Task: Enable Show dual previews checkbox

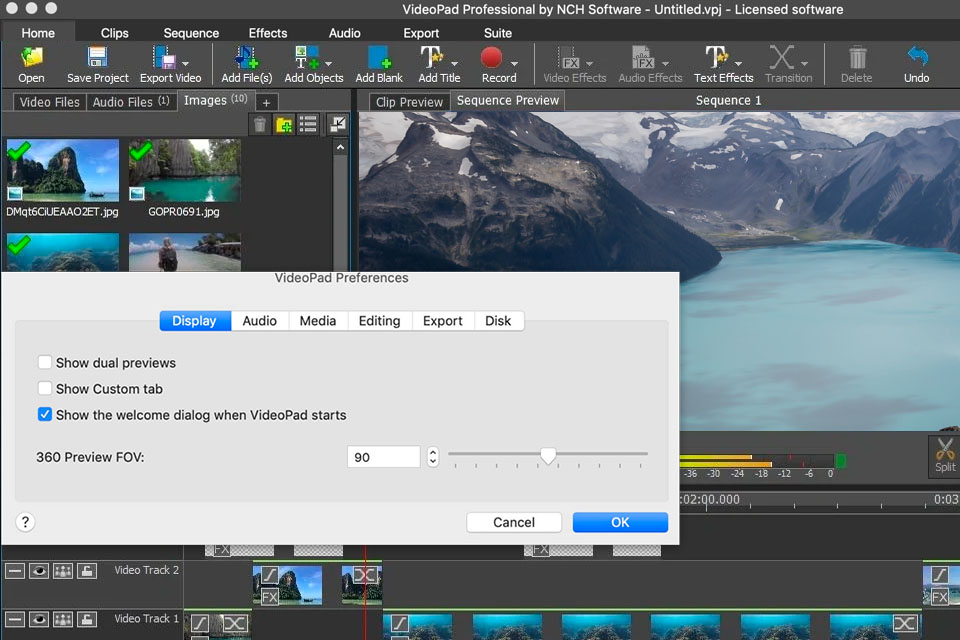Action: pyautogui.click(x=45, y=362)
